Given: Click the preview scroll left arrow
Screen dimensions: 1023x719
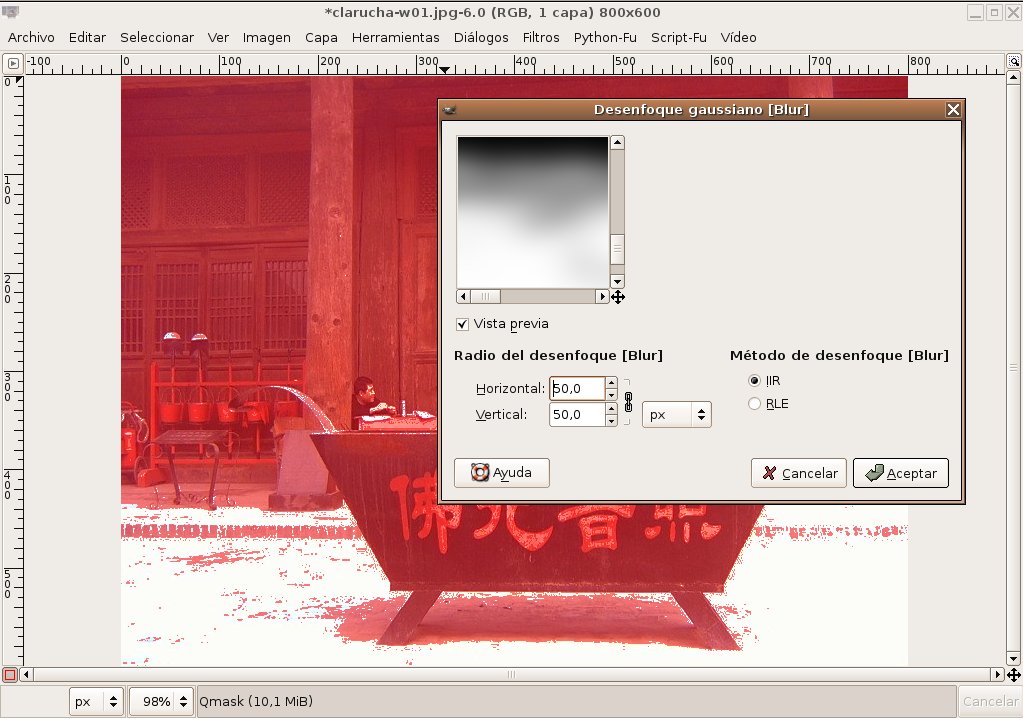Looking at the screenshot, I should 463,296.
